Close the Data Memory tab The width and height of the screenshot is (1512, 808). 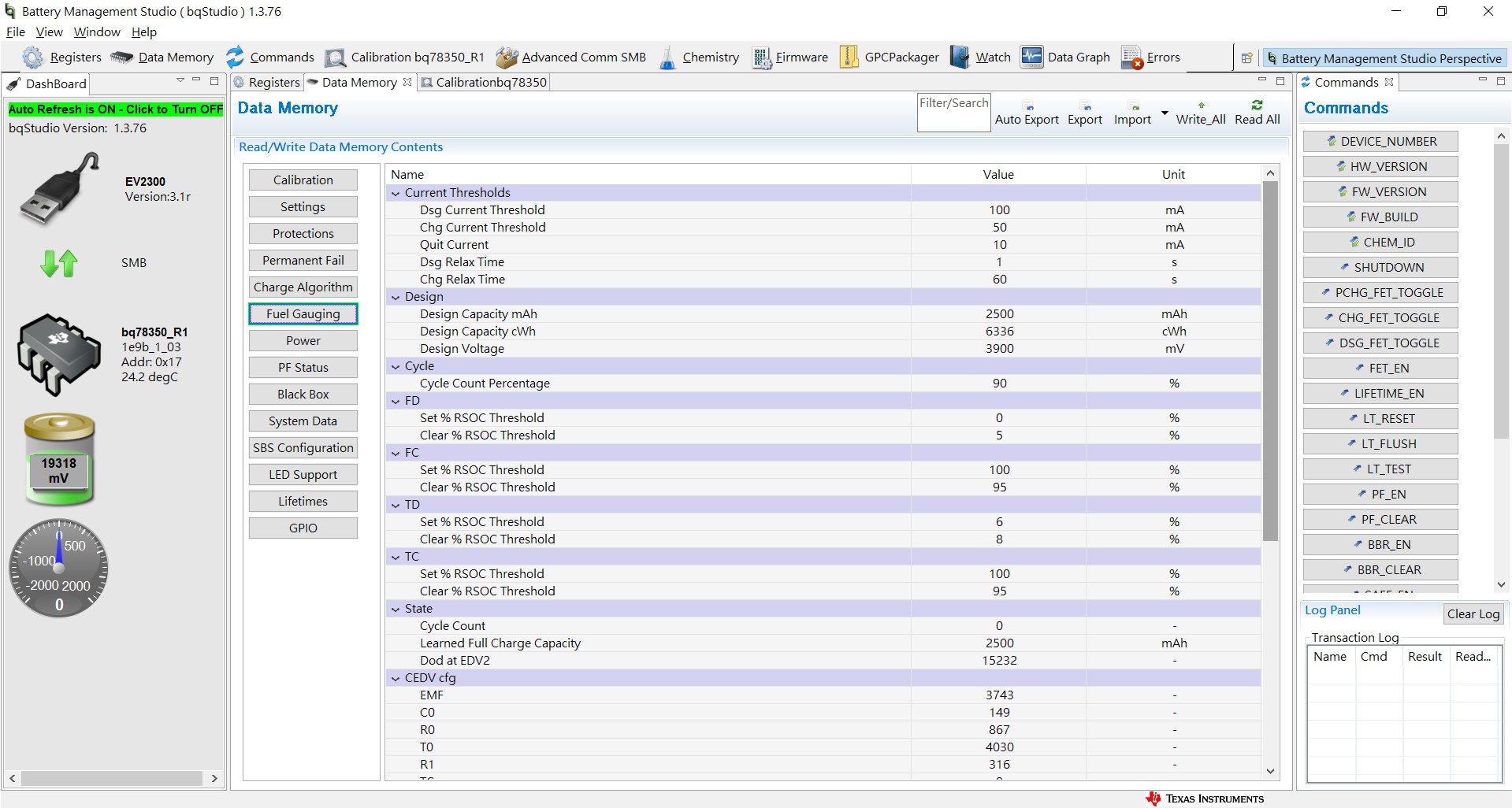click(407, 82)
